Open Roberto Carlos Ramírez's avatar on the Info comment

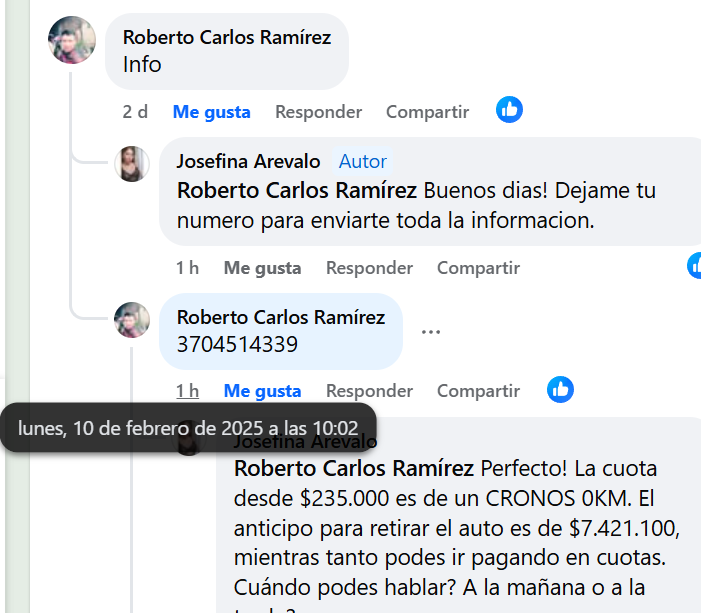point(72,41)
